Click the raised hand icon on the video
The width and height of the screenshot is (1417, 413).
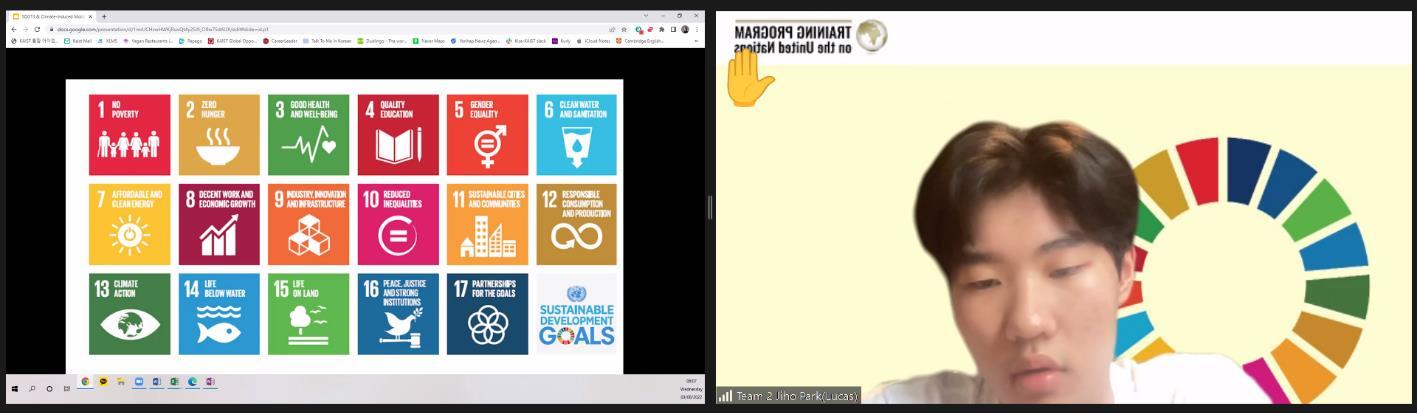pos(749,78)
